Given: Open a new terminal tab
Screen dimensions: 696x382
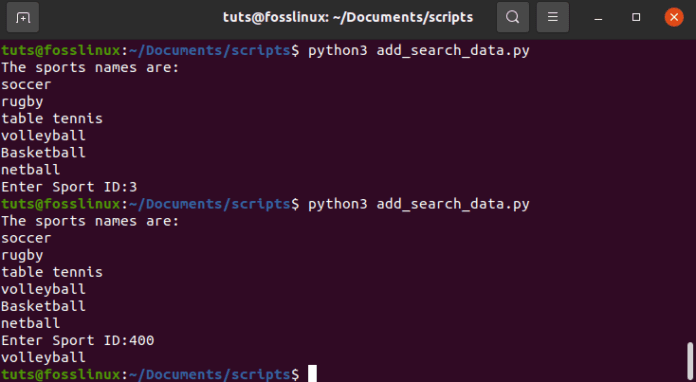Looking at the screenshot, I should click(x=23, y=17).
